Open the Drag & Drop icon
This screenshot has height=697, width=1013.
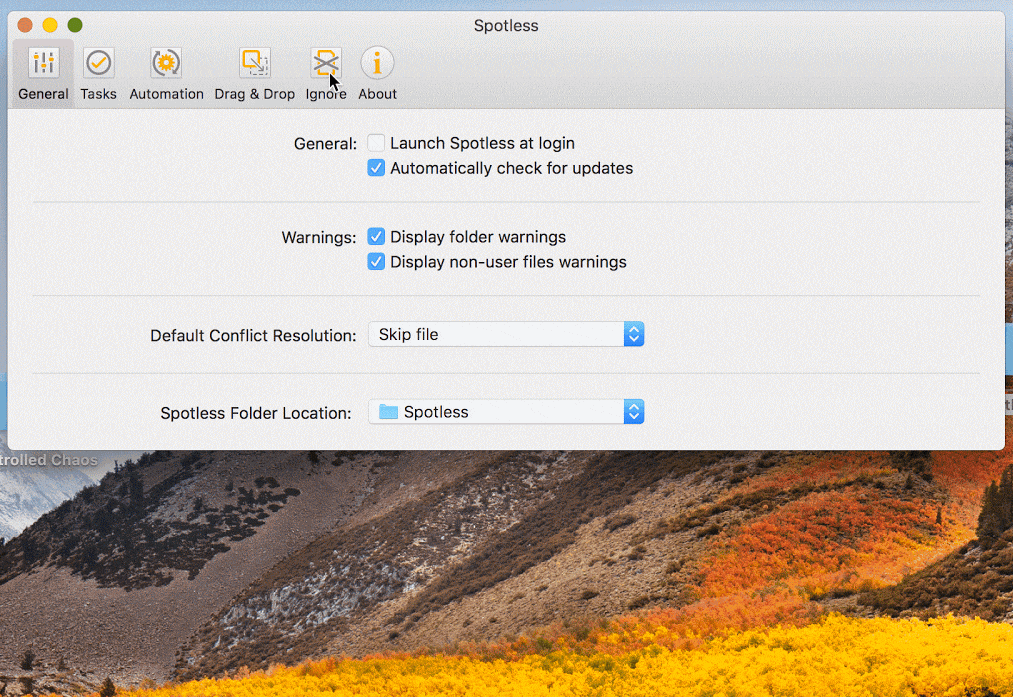point(255,63)
